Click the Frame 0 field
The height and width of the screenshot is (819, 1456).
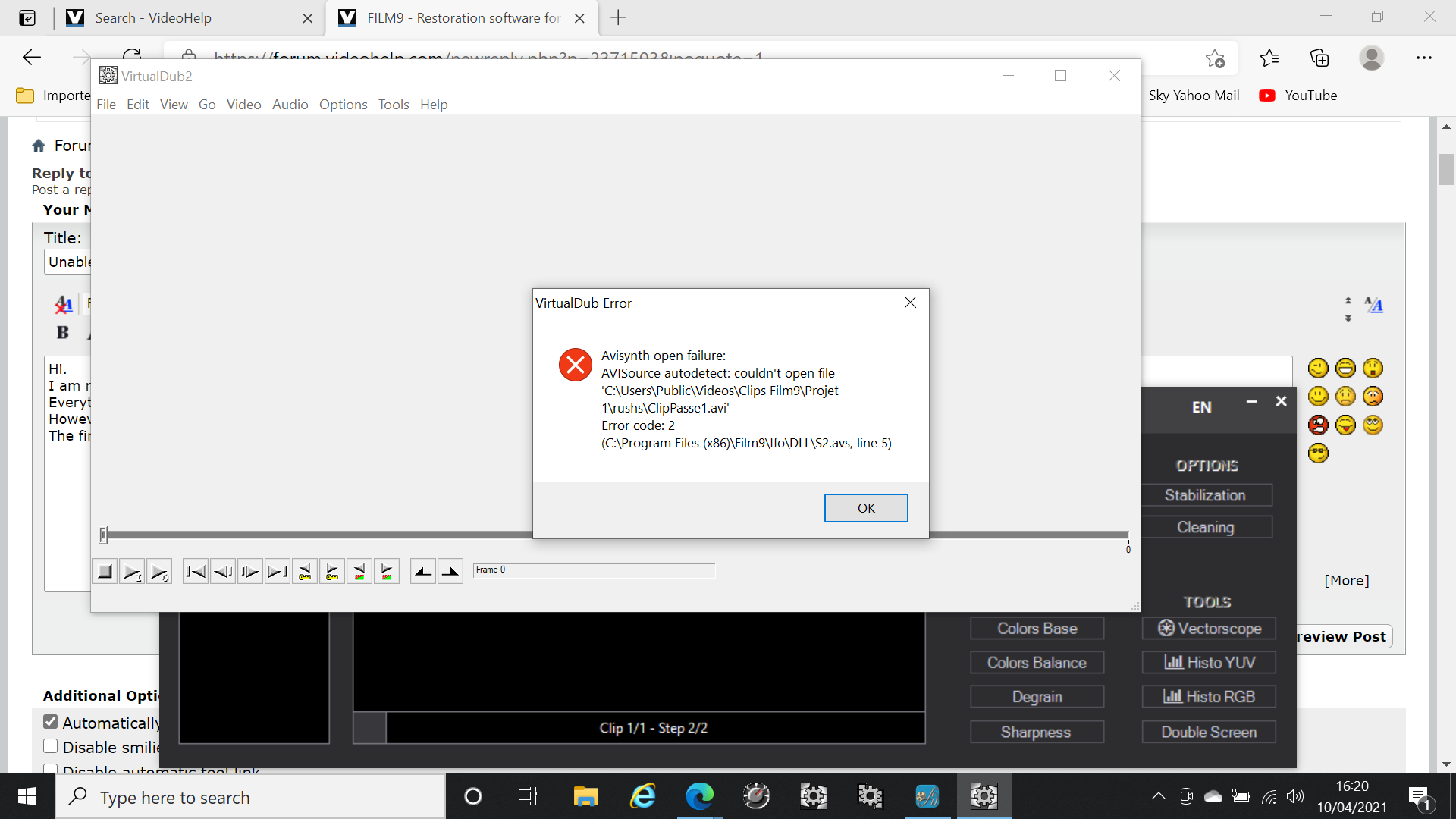click(594, 570)
